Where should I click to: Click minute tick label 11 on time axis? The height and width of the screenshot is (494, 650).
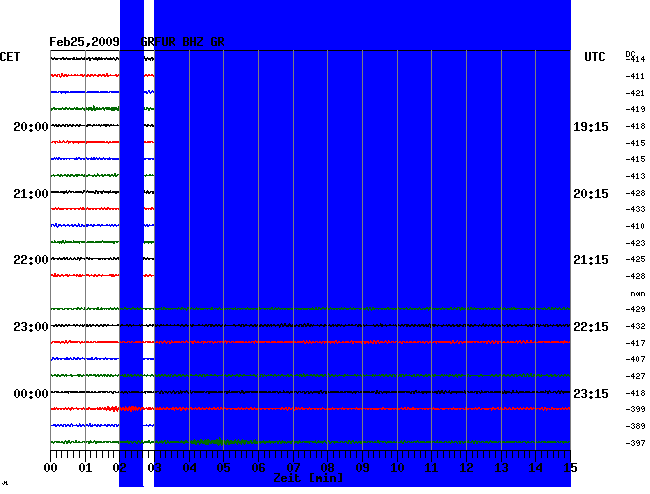[432, 468]
